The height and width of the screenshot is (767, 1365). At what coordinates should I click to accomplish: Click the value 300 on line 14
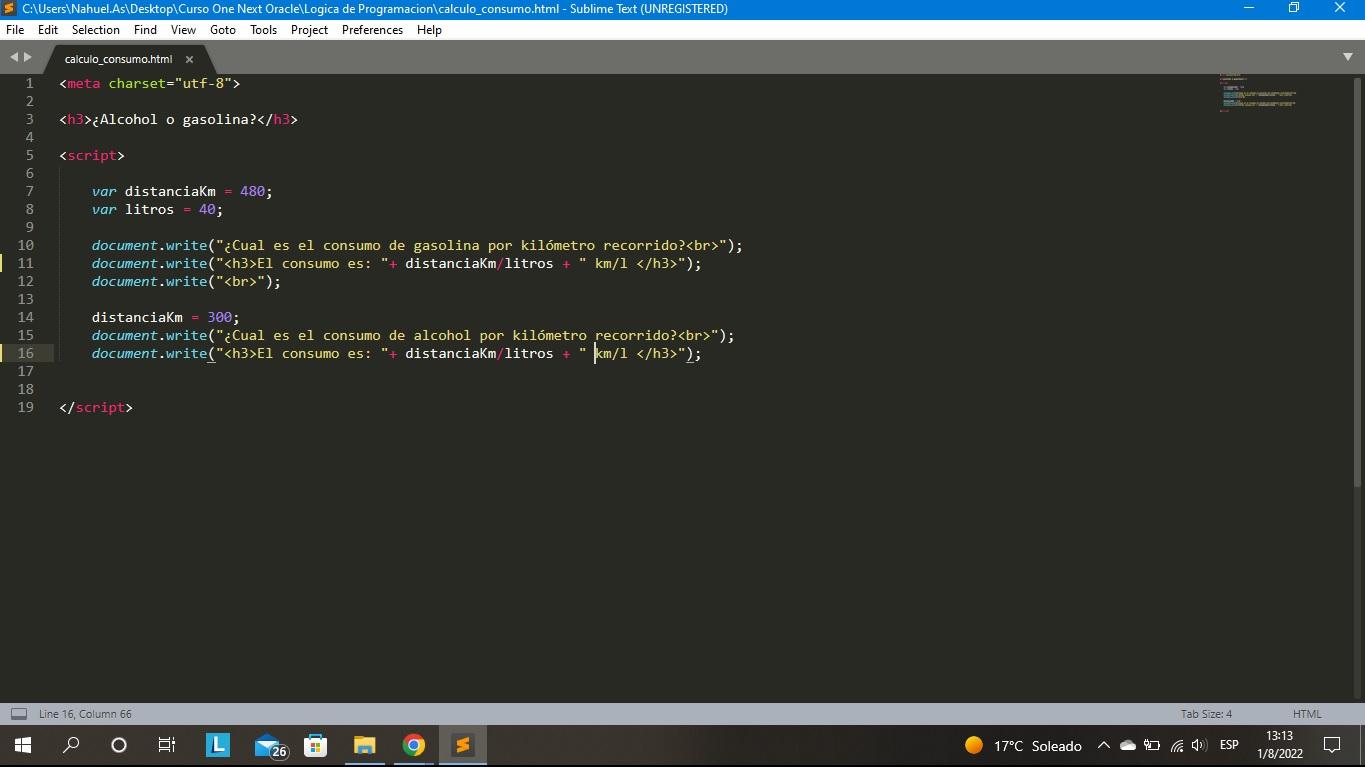[219, 317]
